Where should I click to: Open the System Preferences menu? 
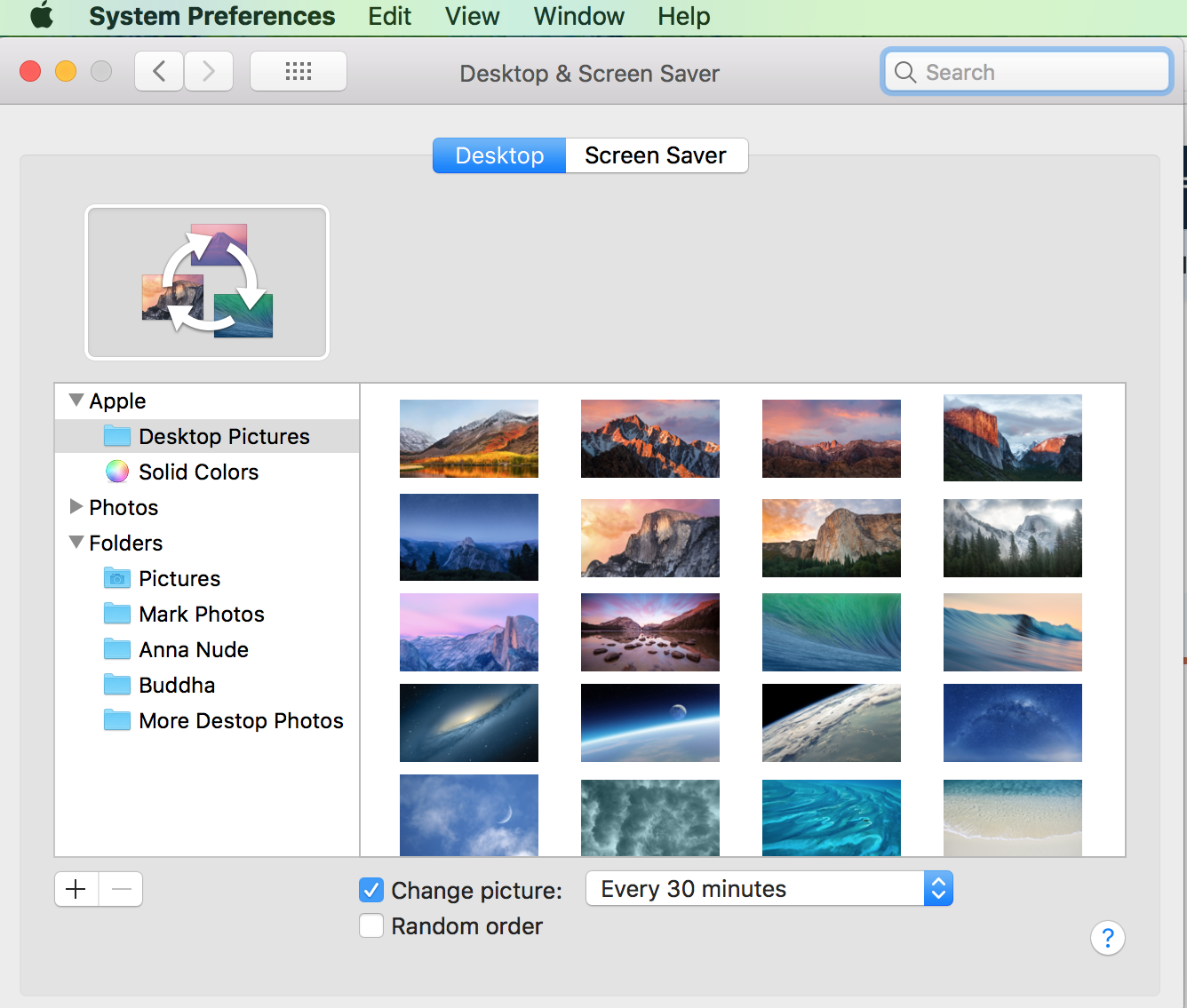(211, 16)
